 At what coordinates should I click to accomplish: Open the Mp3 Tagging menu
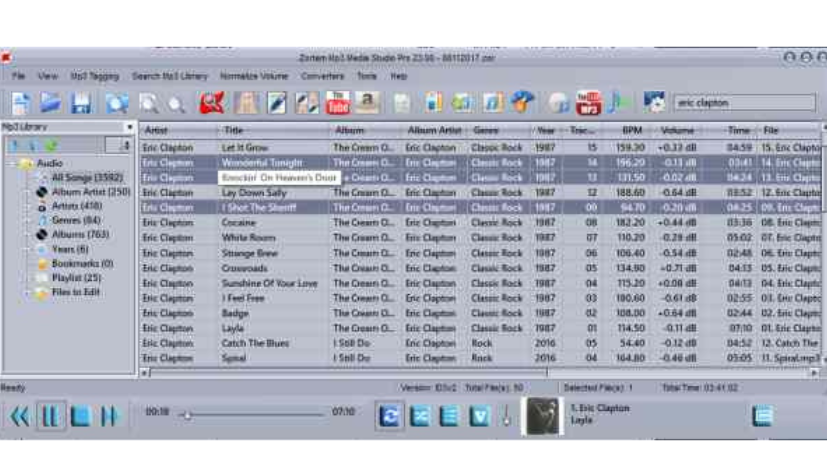pos(94,76)
